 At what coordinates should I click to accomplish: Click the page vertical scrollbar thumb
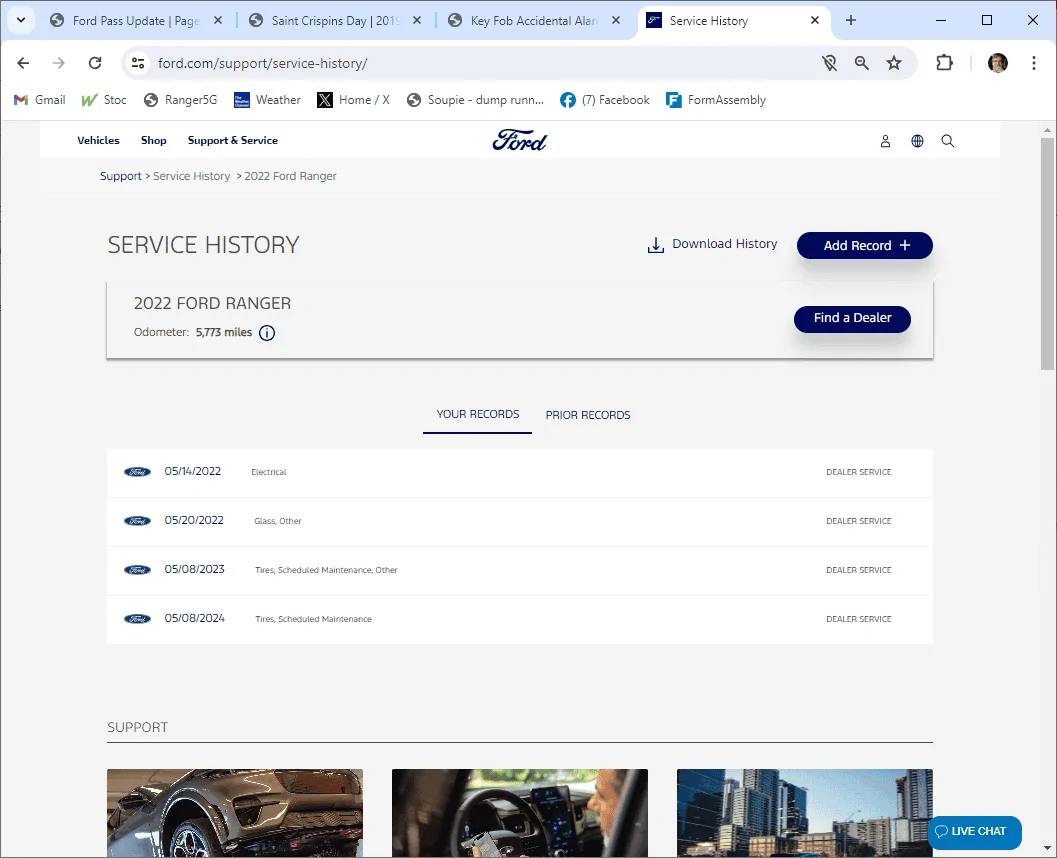[x=1047, y=253]
